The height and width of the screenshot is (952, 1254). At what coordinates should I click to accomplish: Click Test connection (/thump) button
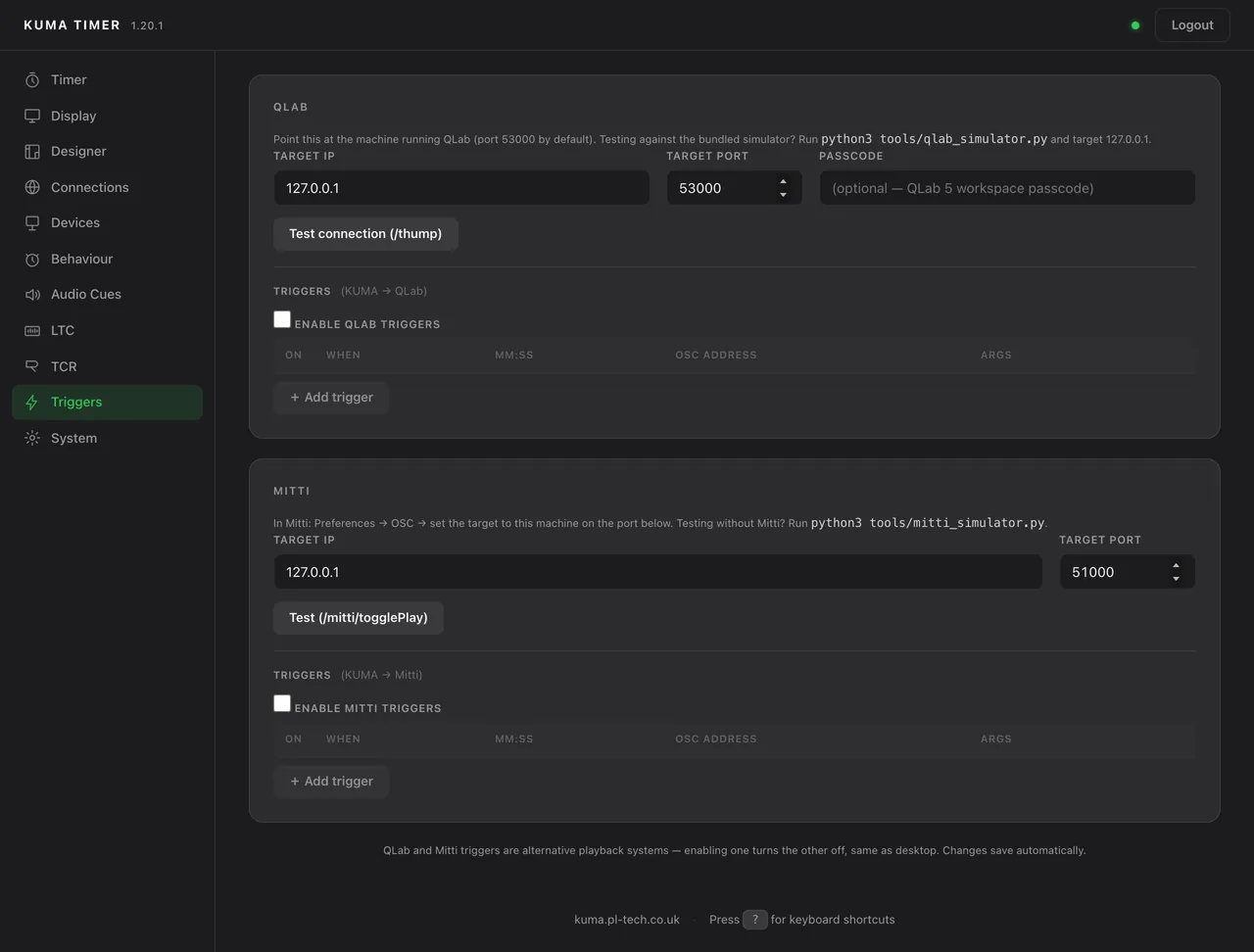coord(365,234)
